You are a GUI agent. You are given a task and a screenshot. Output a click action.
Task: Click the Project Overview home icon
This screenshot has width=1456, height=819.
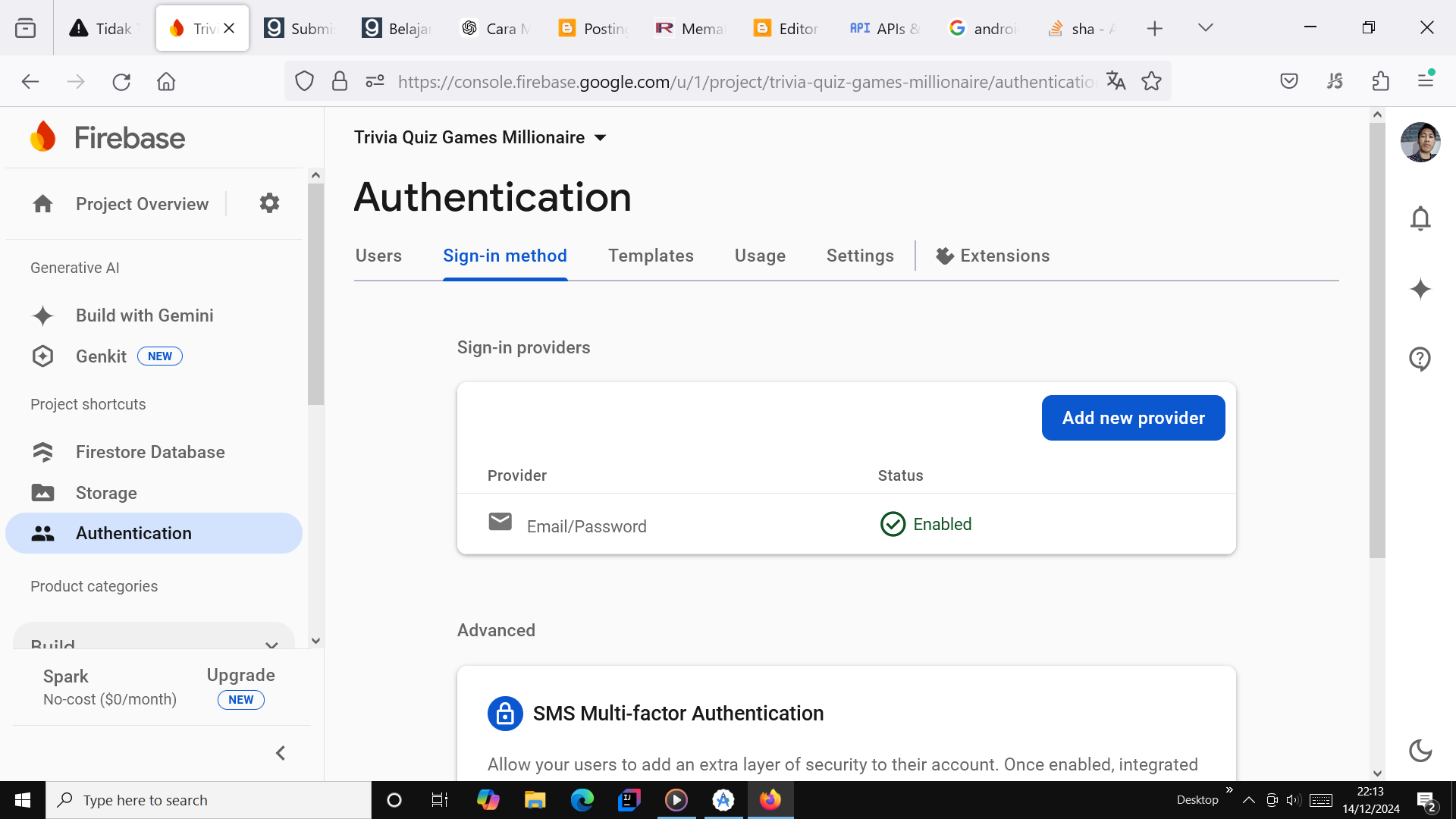(x=43, y=204)
